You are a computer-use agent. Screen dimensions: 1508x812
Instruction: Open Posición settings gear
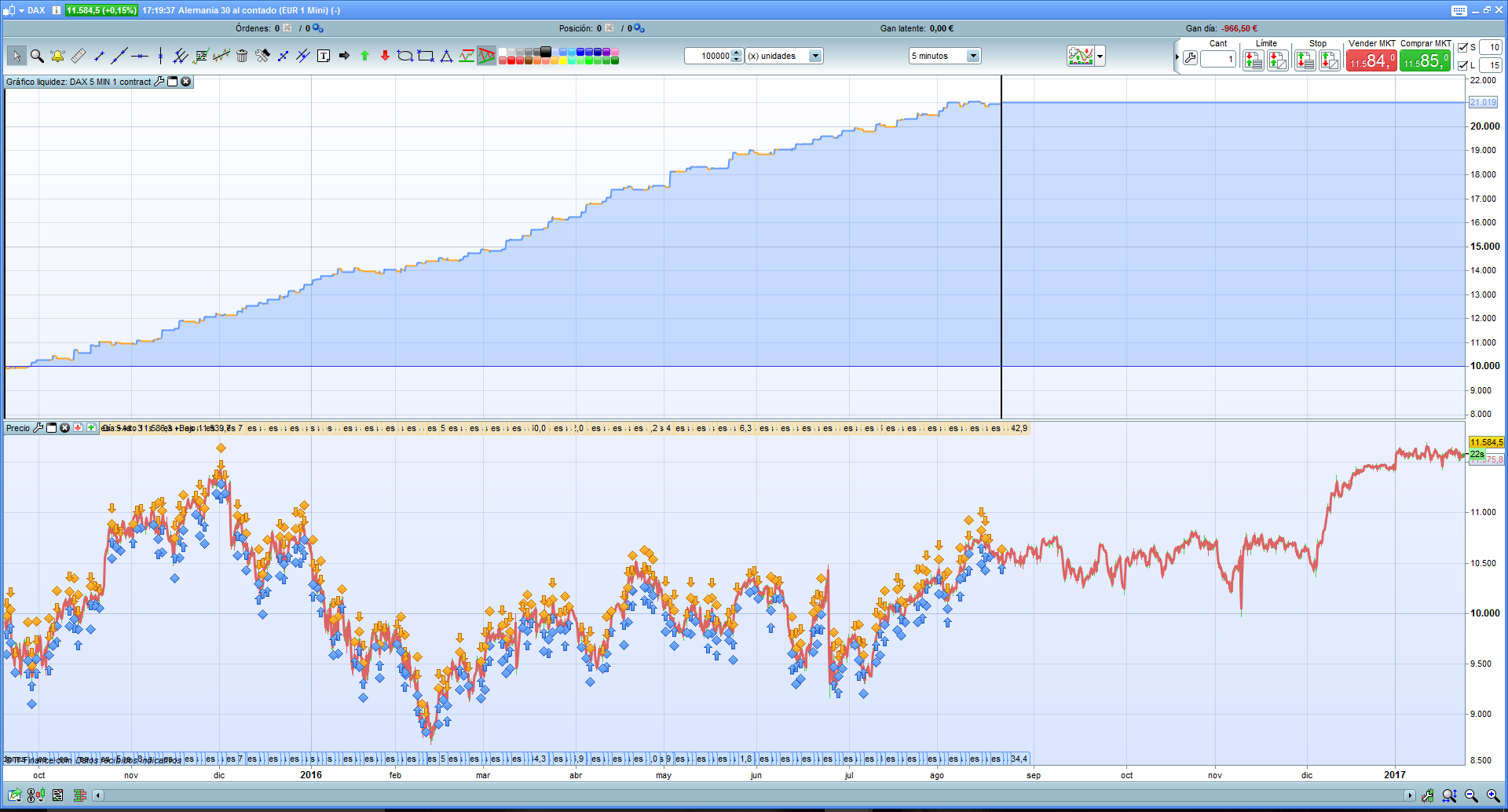[639, 28]
